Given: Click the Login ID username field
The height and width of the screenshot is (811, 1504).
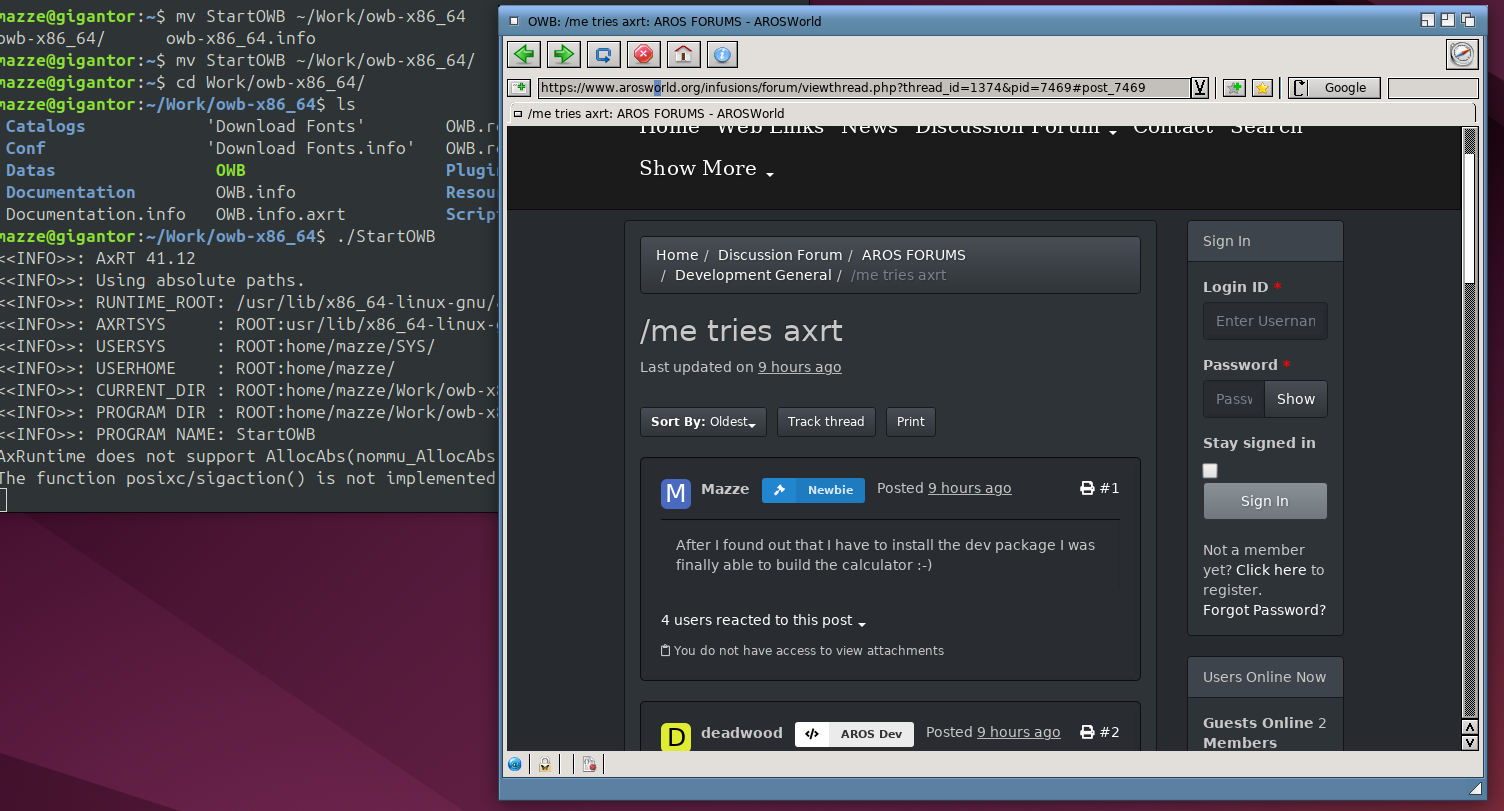Looking at the screenshot, I should click(1265, 321).
